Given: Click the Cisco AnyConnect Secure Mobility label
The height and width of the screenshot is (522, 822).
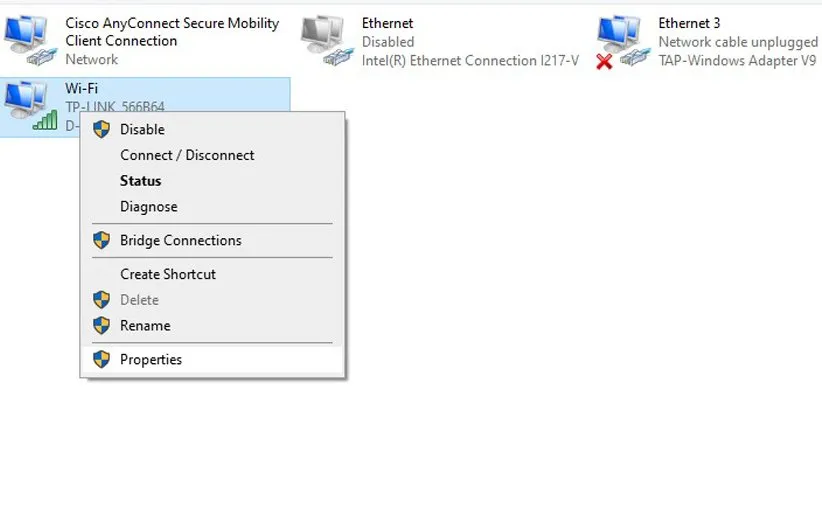Looking at the screenshot, I should tap(172, 23).
